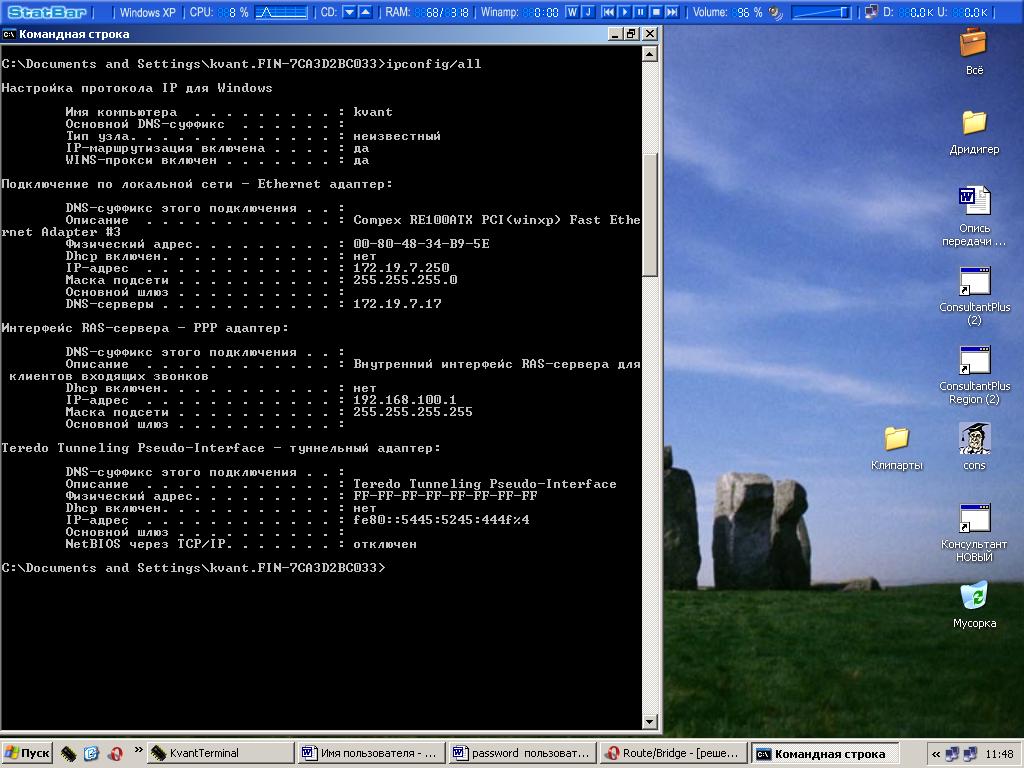1024x768 pixels.
Task: Click the console vertical scrollbar thumb
Action: [649, 215]
